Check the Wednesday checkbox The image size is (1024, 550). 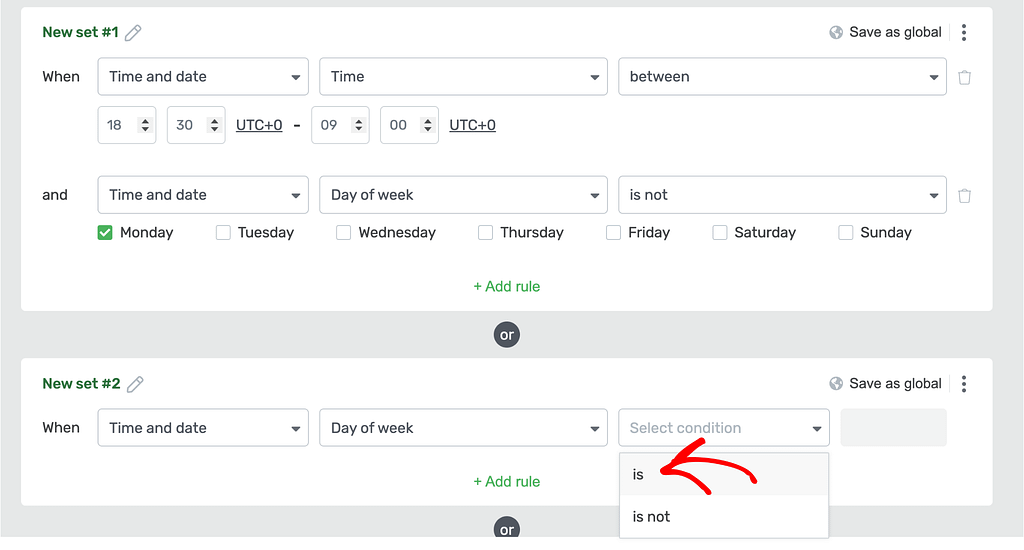tap(344, 233)
